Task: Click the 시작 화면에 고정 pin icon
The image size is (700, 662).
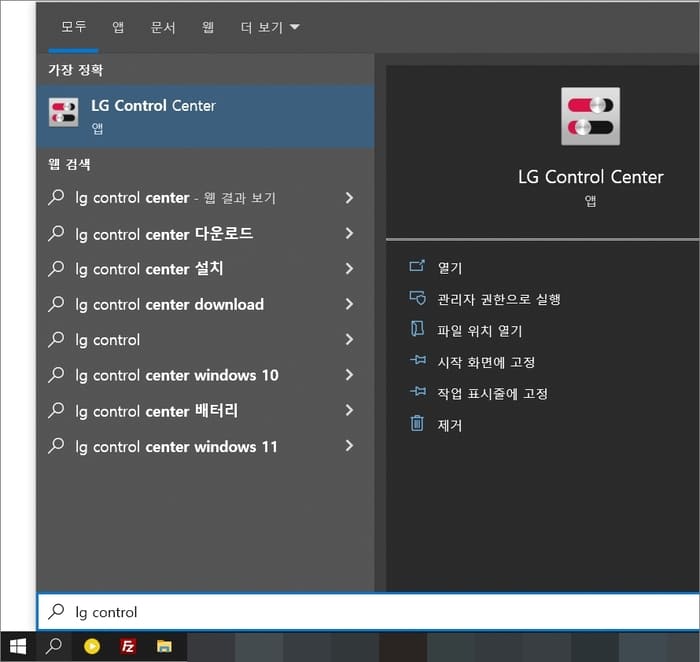Action: (417, 360)
